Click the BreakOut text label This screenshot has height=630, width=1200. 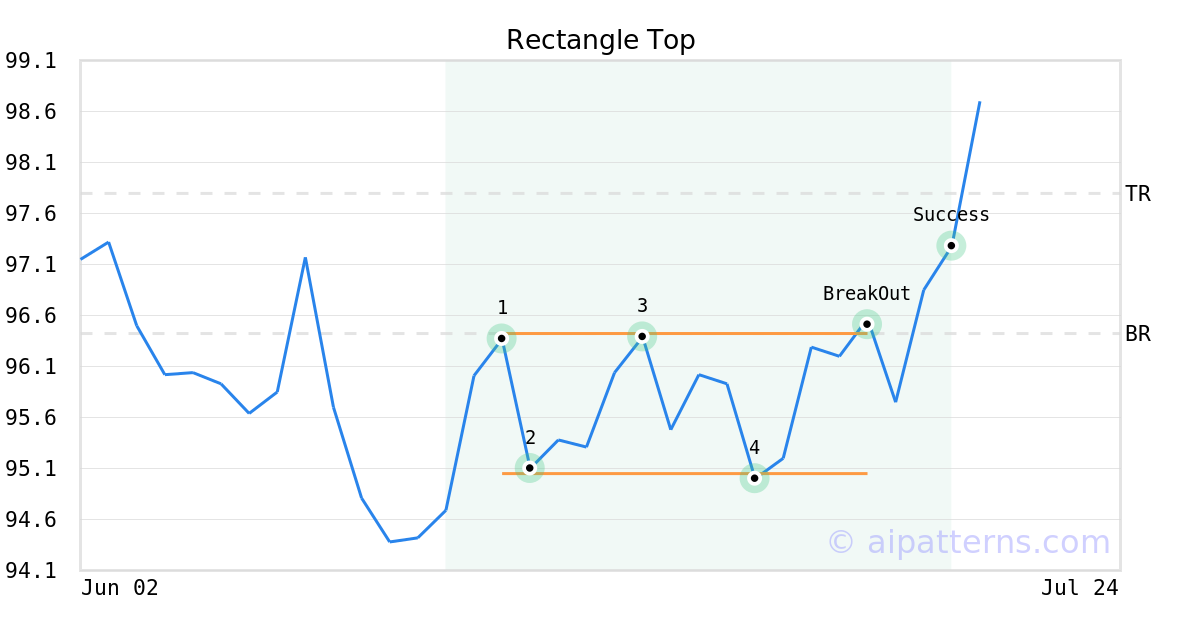867,294
